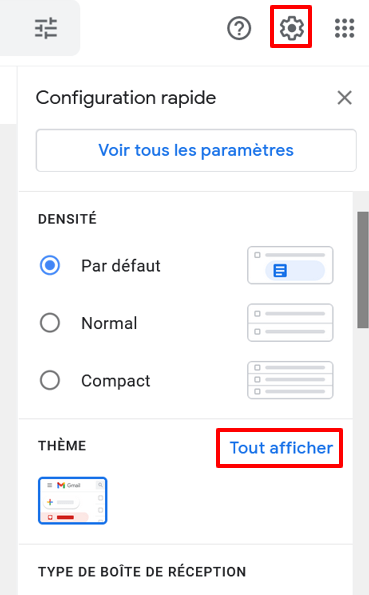
Task: Select the Compact density radio button
Action: [x=50, y=380]
